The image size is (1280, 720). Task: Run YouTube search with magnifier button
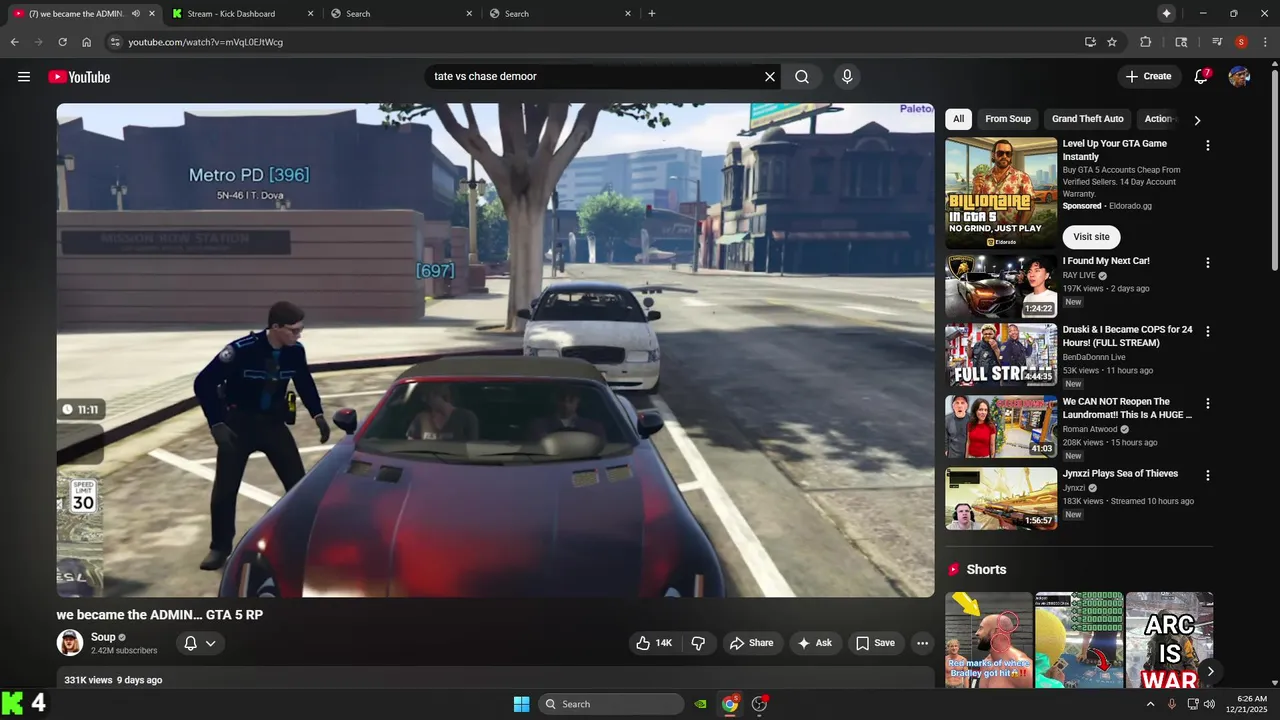[802, 77]
